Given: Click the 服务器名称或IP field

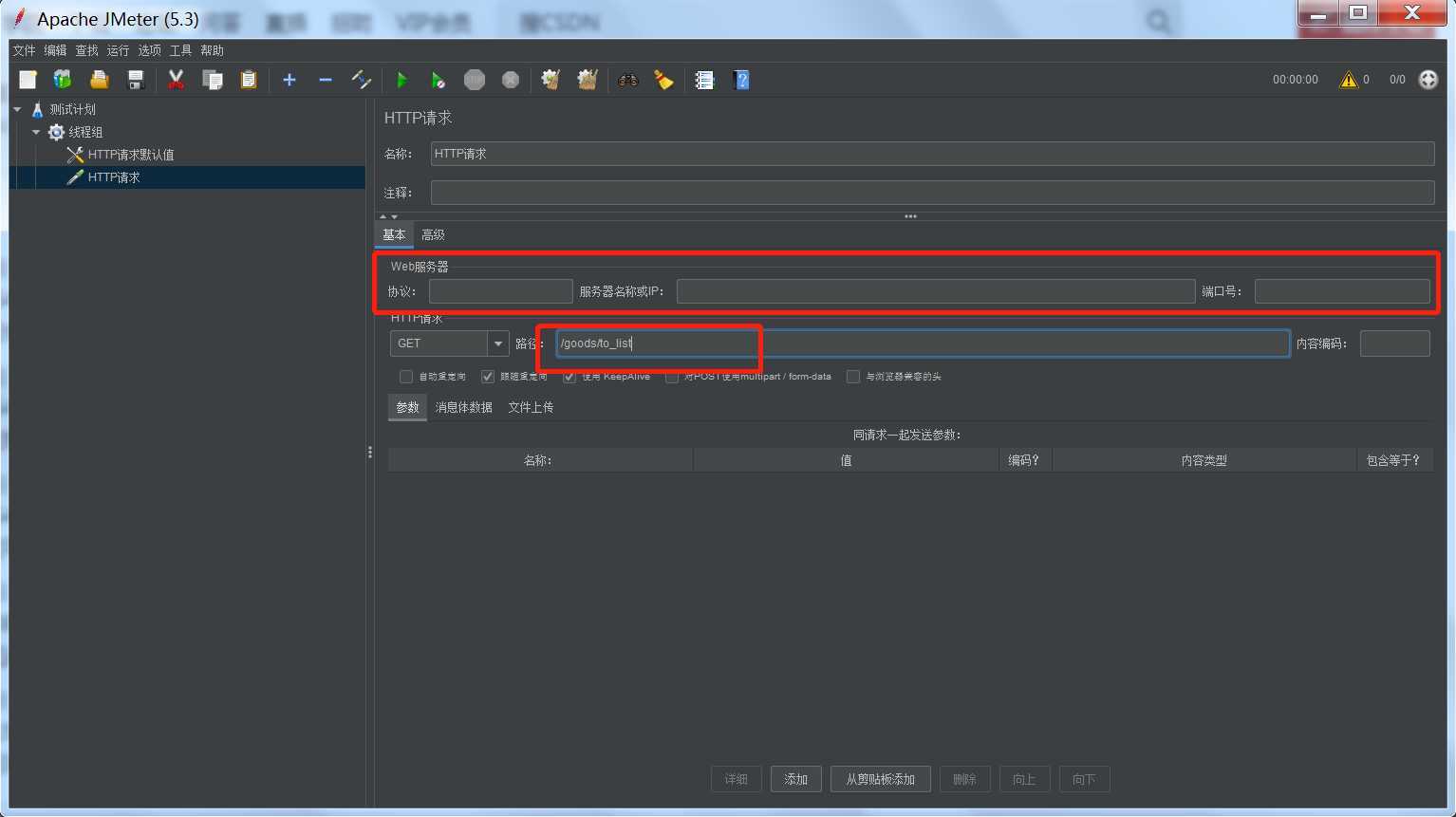Looking at the screenshot, I should pos(935,291).
